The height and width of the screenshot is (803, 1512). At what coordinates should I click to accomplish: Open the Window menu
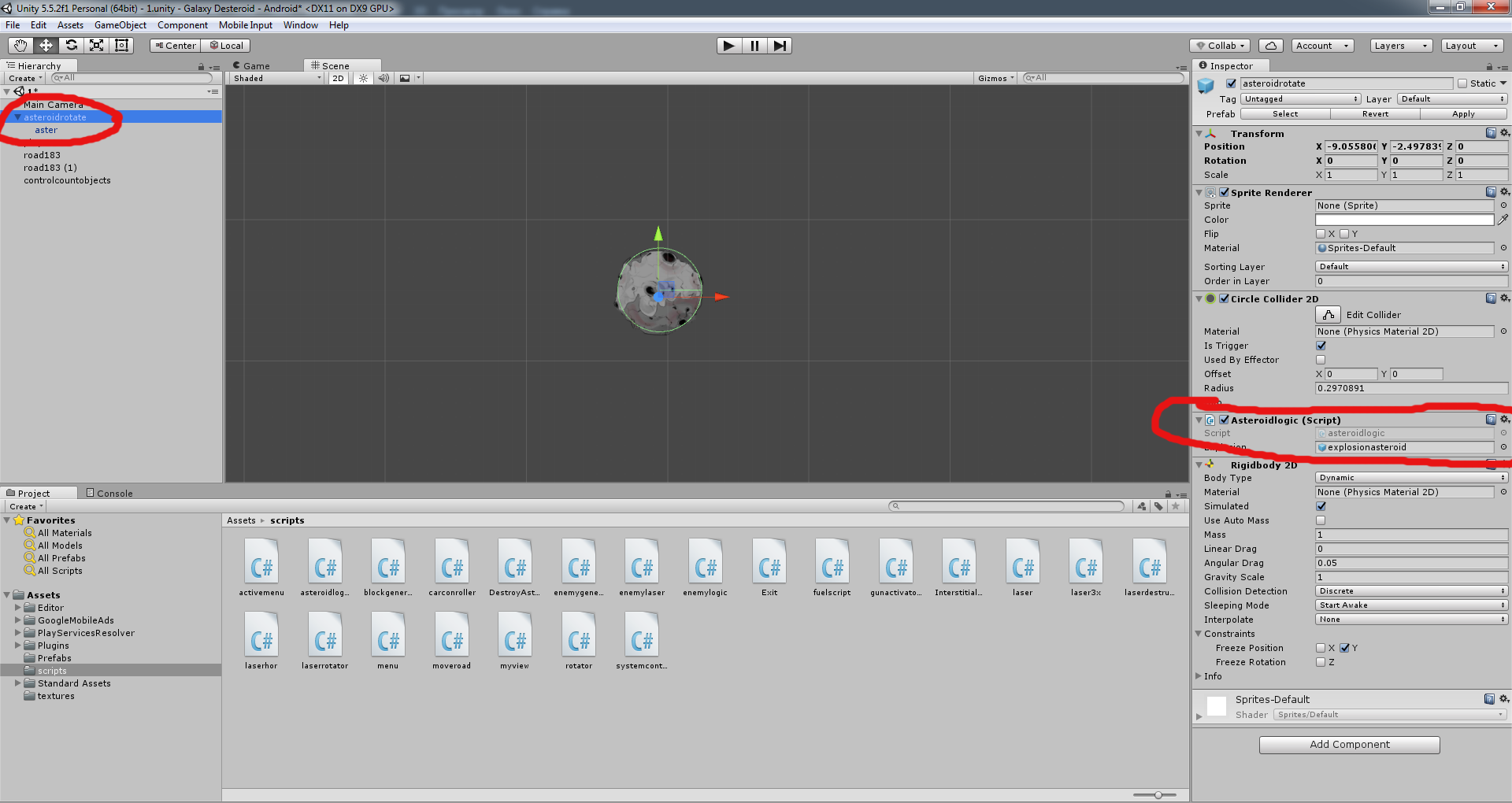coord(300,24)
